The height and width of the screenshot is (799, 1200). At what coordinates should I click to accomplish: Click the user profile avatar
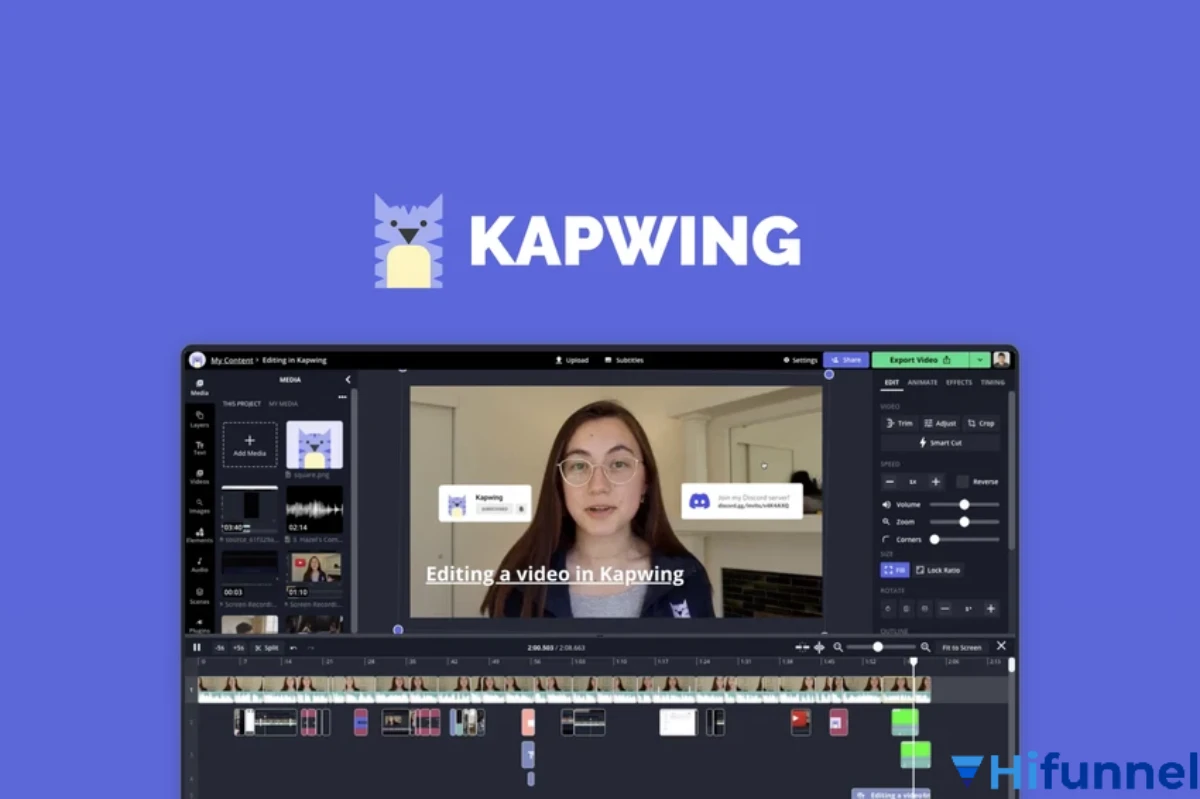coord(1001,360)
